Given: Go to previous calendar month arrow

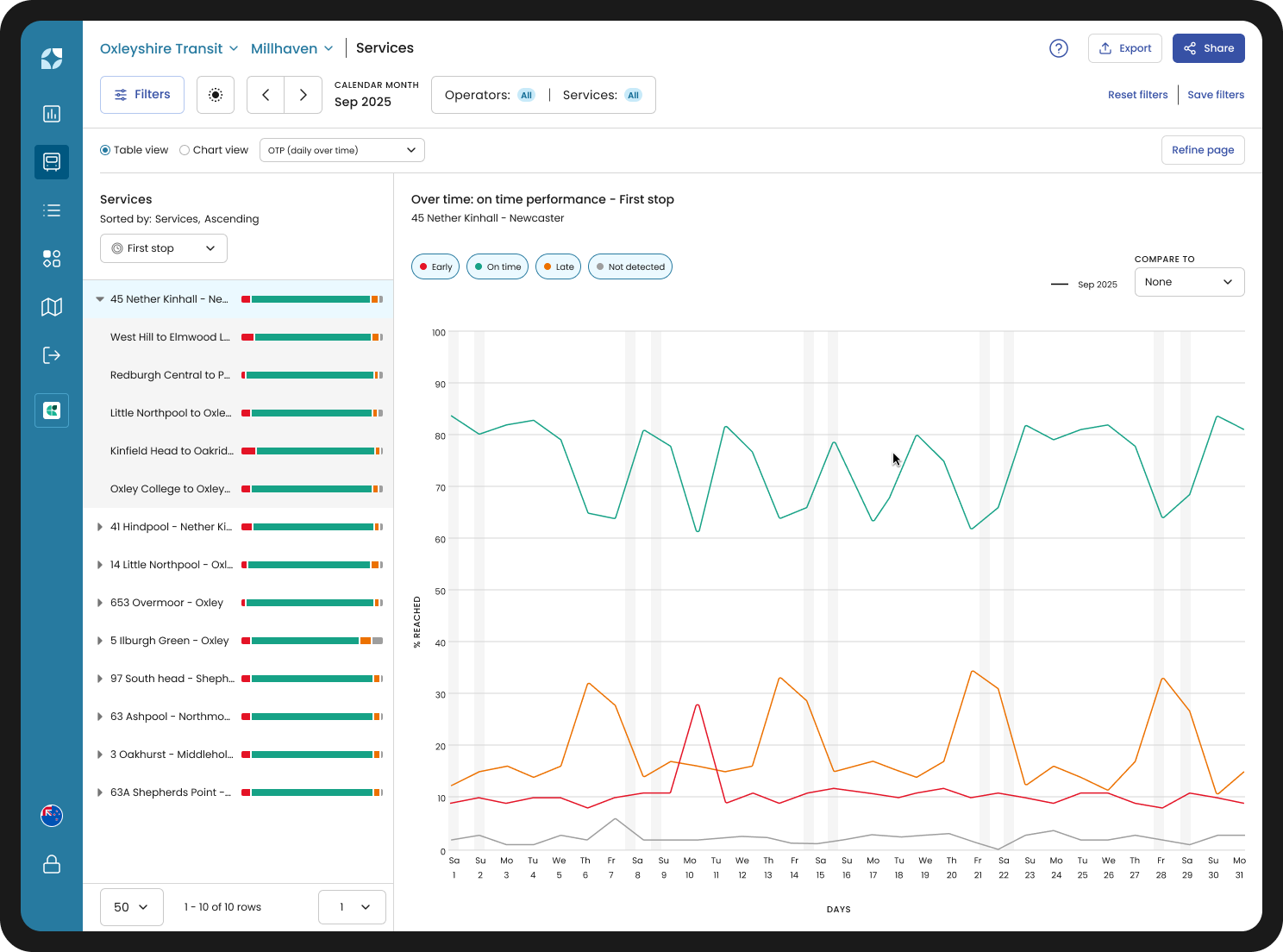Looking at the screenshot, I should (x=266, y=95).
